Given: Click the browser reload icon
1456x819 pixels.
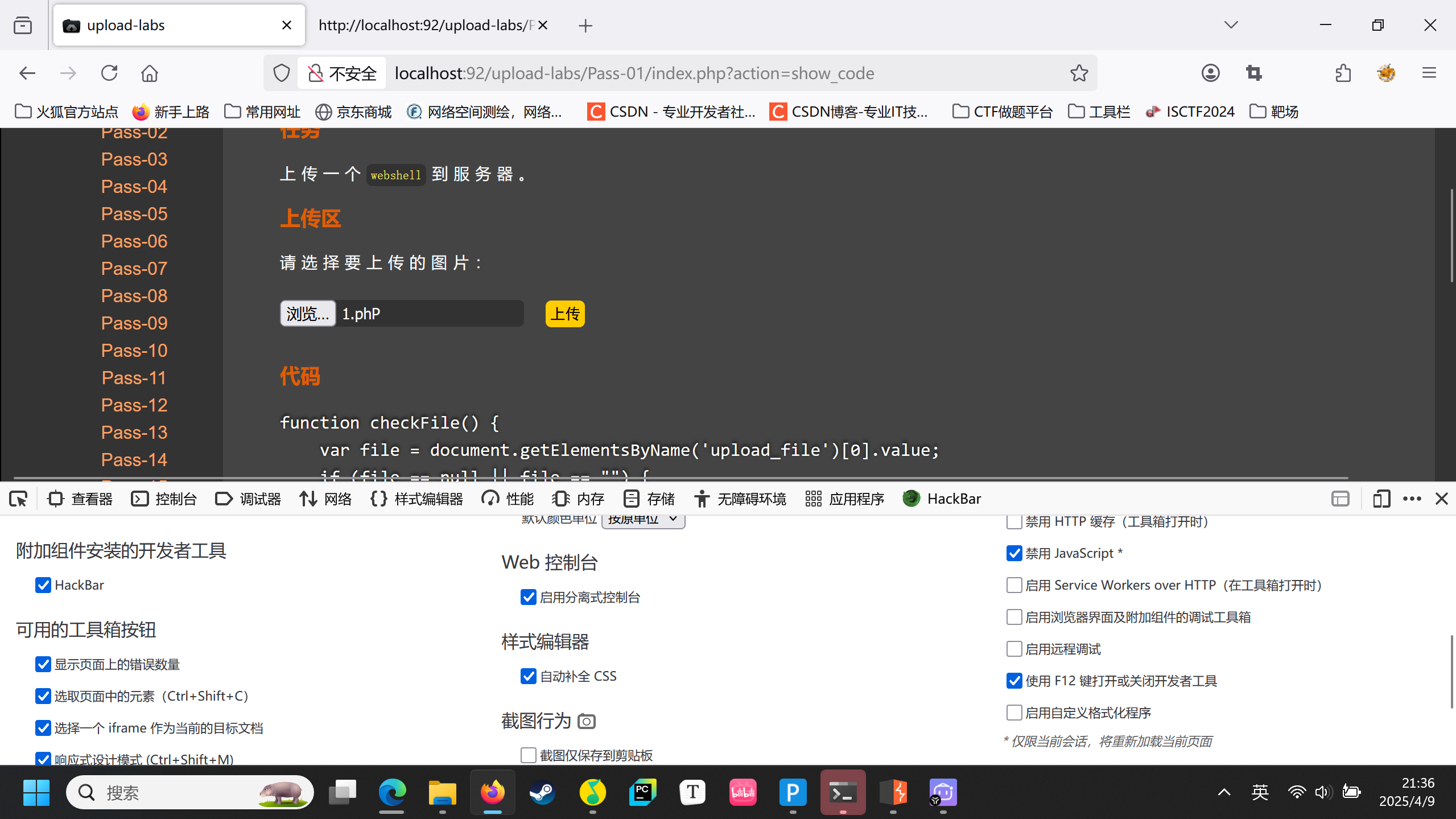Looking at the screenshot, I should tap(109, 73).
